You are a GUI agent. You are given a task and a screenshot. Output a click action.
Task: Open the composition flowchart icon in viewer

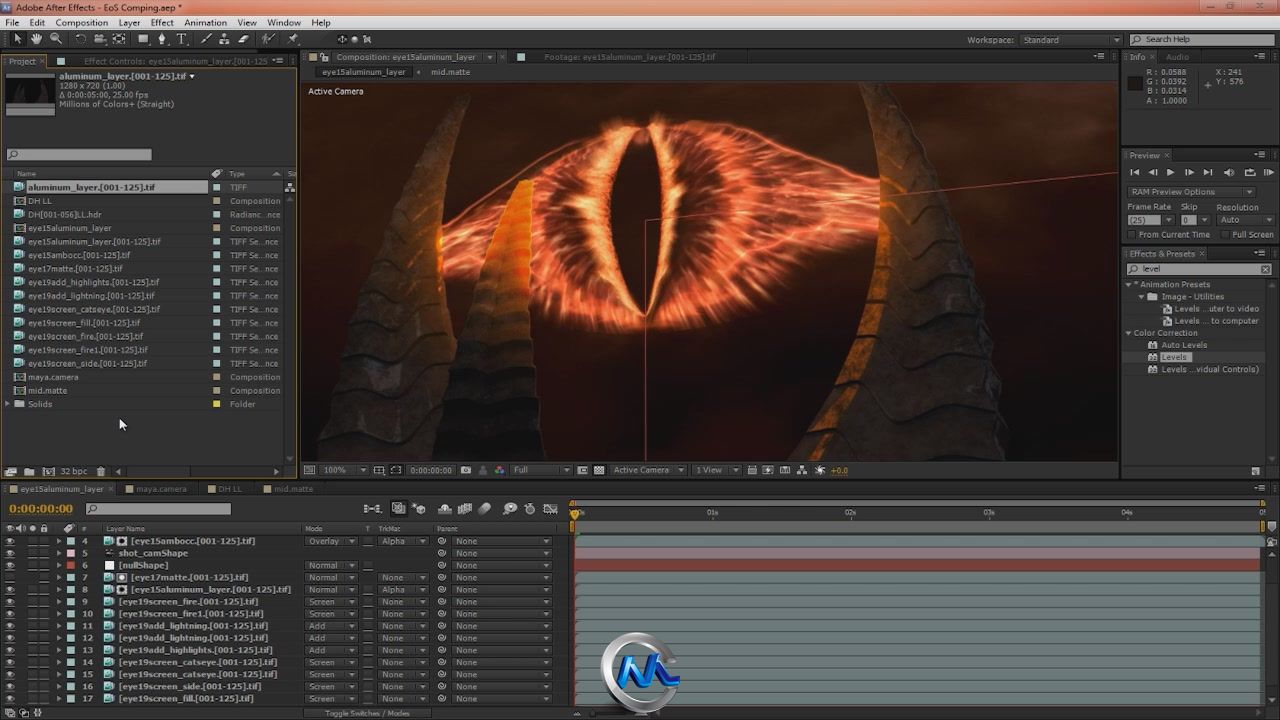pyautogui.click(x=802, y=470)
